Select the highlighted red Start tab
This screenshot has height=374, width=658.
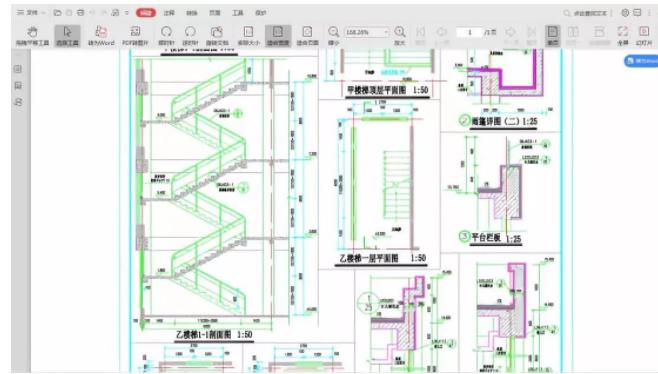click(x=146, y=13)
